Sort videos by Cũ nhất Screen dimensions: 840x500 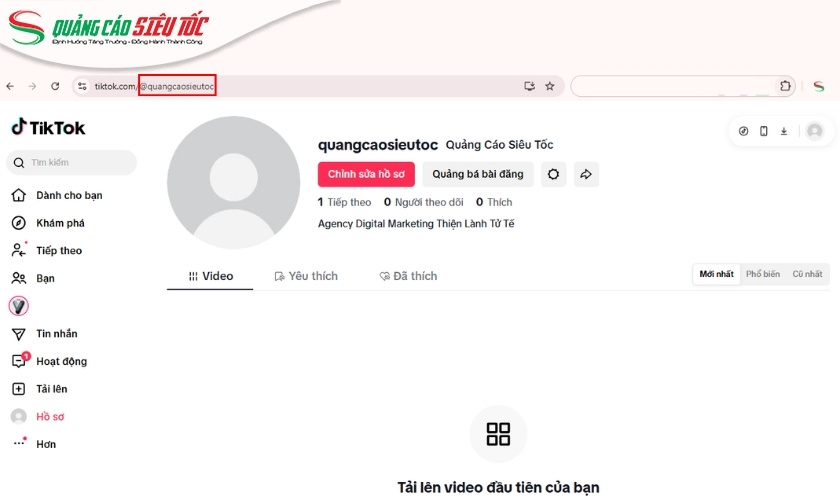807,274
